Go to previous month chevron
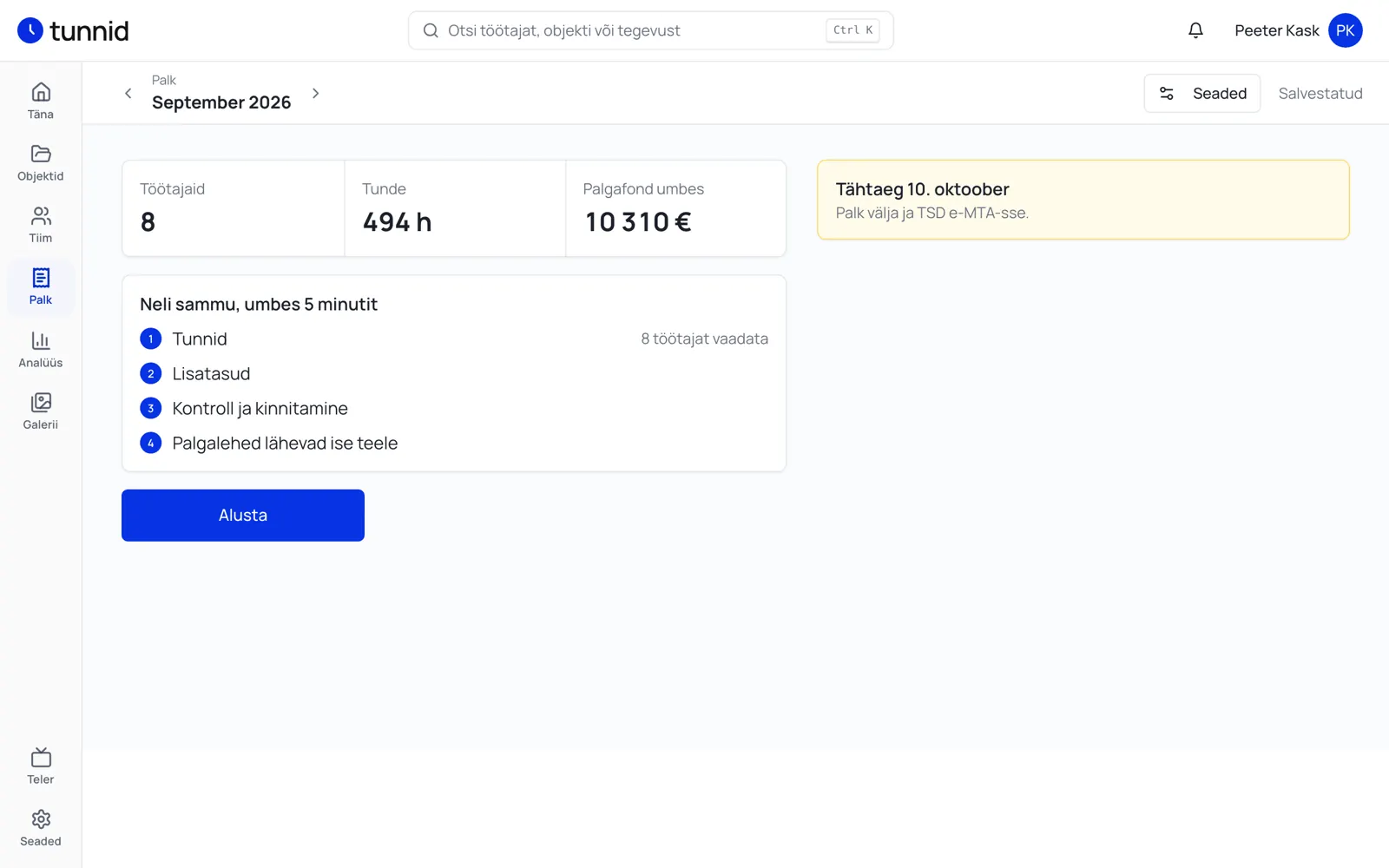Image resolution: width=1389 pixels, height=868 pixels. (128, 93)
